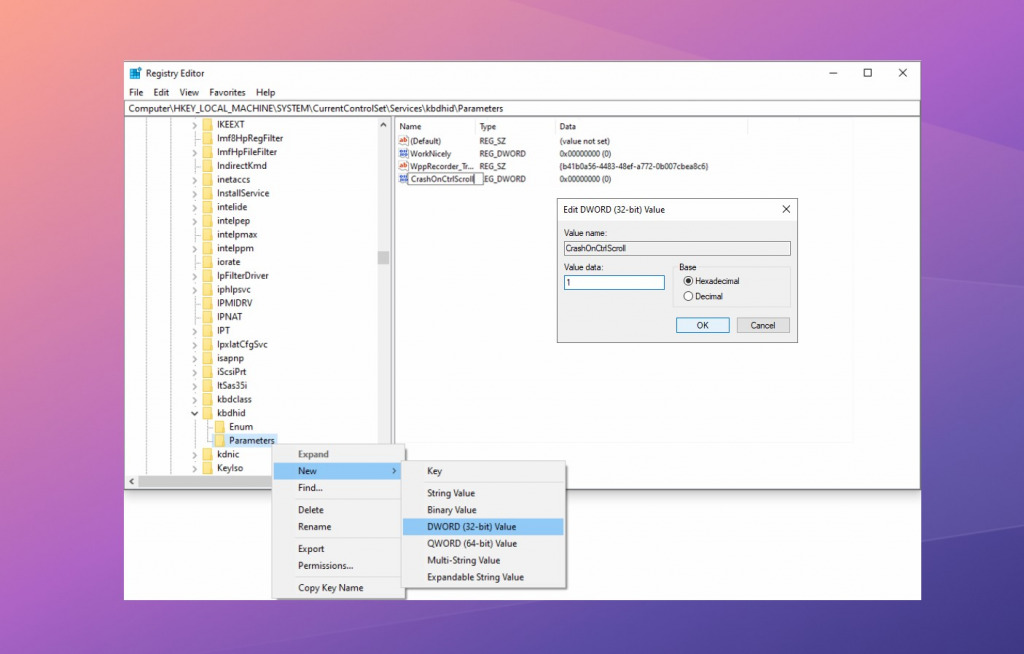This screenshot has height=654, width=1024.
Task: Click the WppRecorder string value icon
Action: [x=404, y=166]
